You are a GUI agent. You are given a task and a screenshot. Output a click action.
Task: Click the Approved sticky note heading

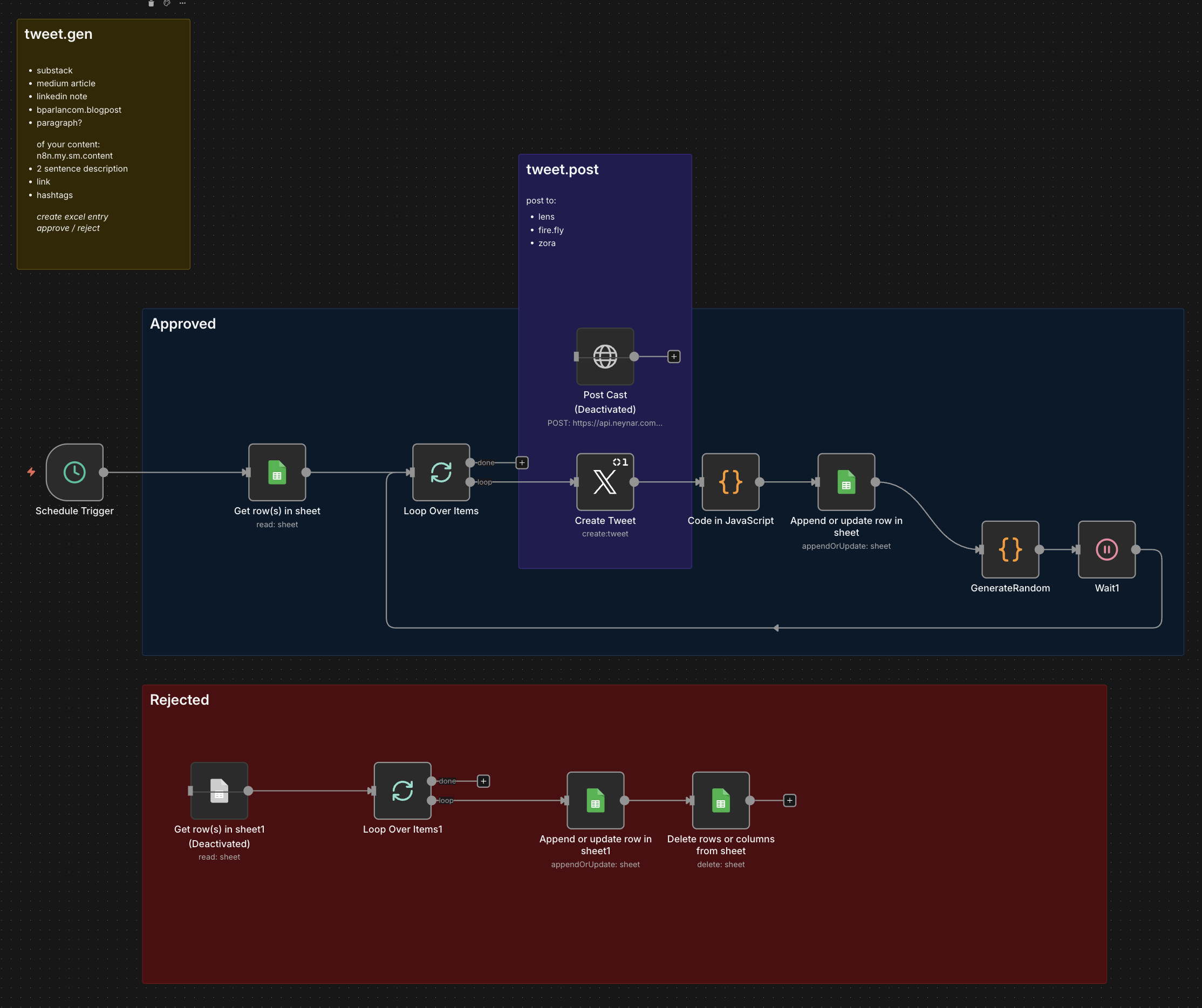182,323
